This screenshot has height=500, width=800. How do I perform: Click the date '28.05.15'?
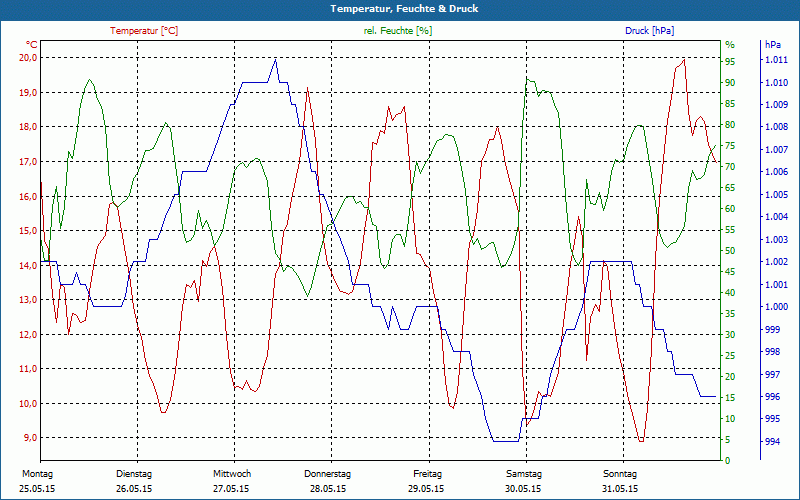tap(328, 489)
